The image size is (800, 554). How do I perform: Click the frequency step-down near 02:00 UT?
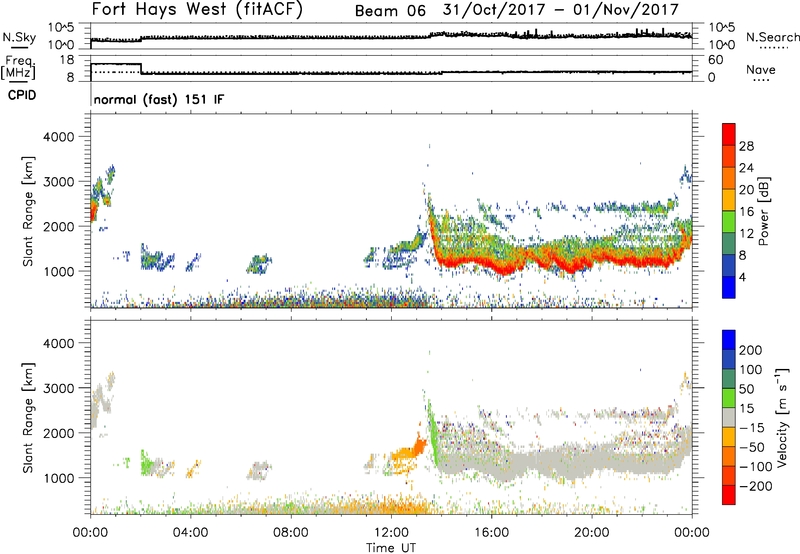141,68
